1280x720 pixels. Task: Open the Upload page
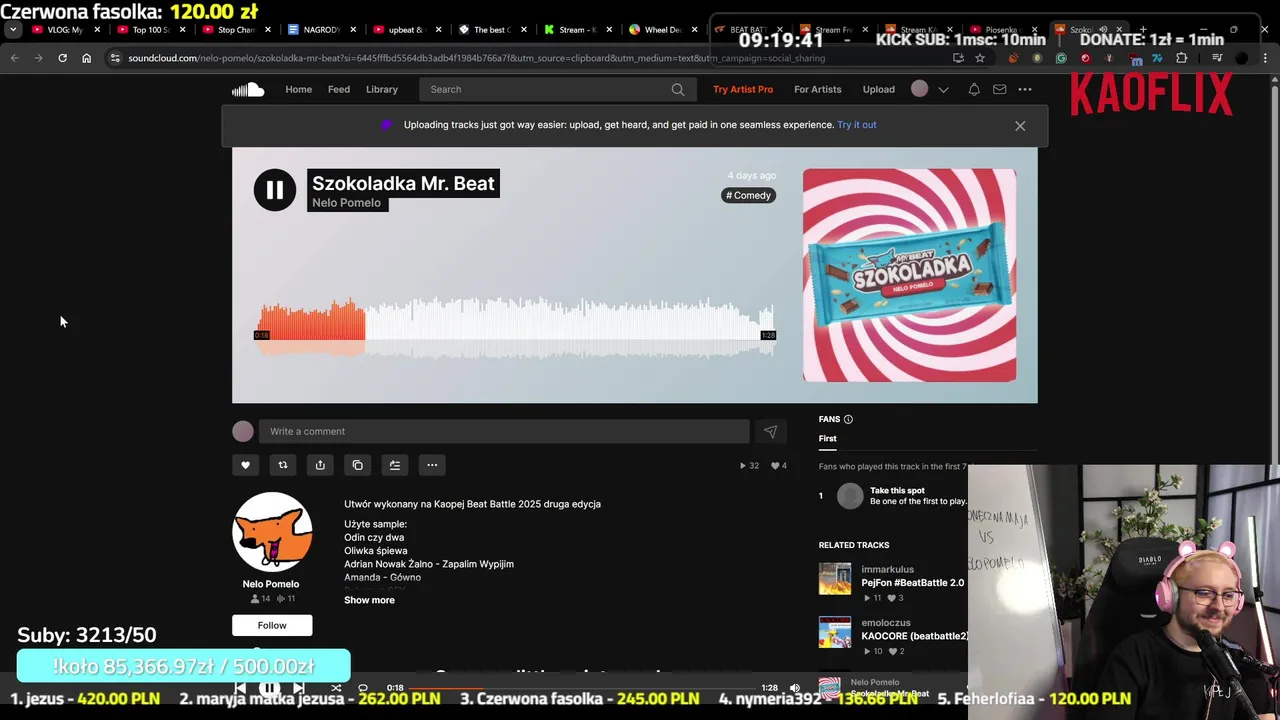[879, 89]
